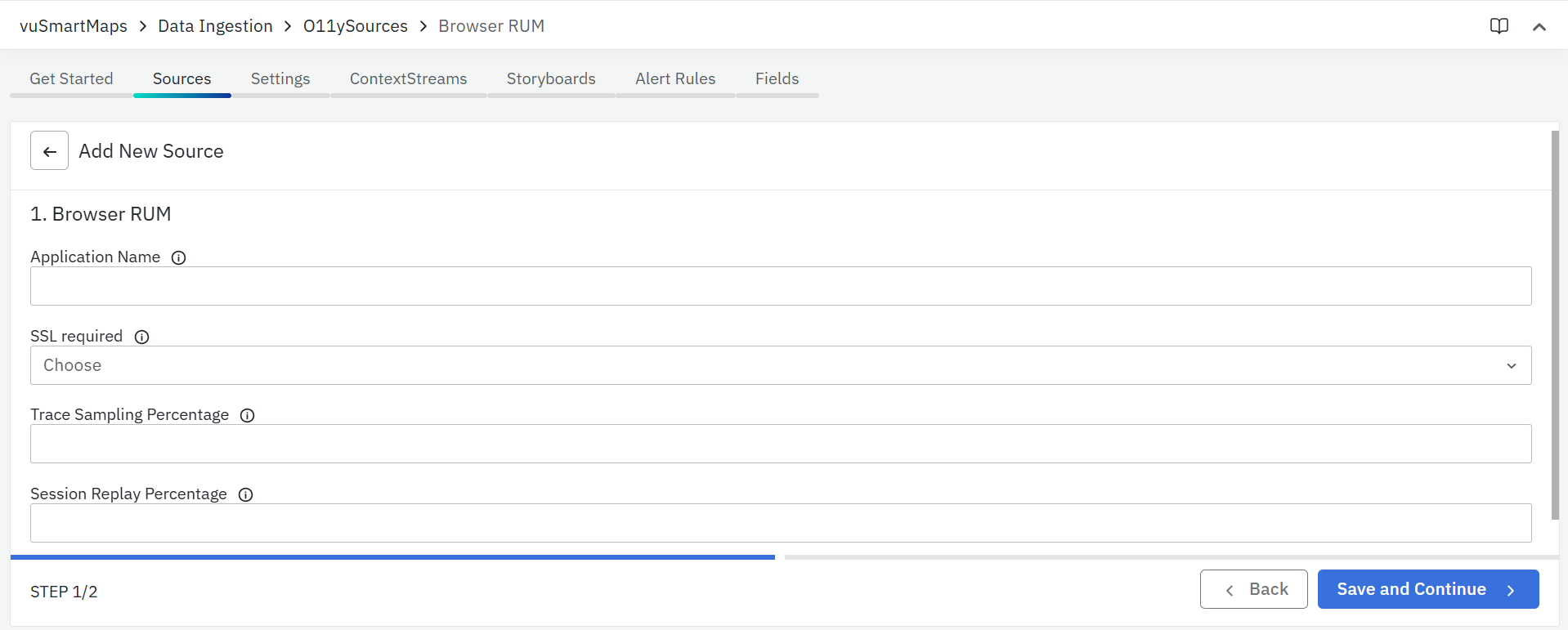This screenshot has width=1568, height=630.
Task: Click the Back button
Action: point(1252,589)
